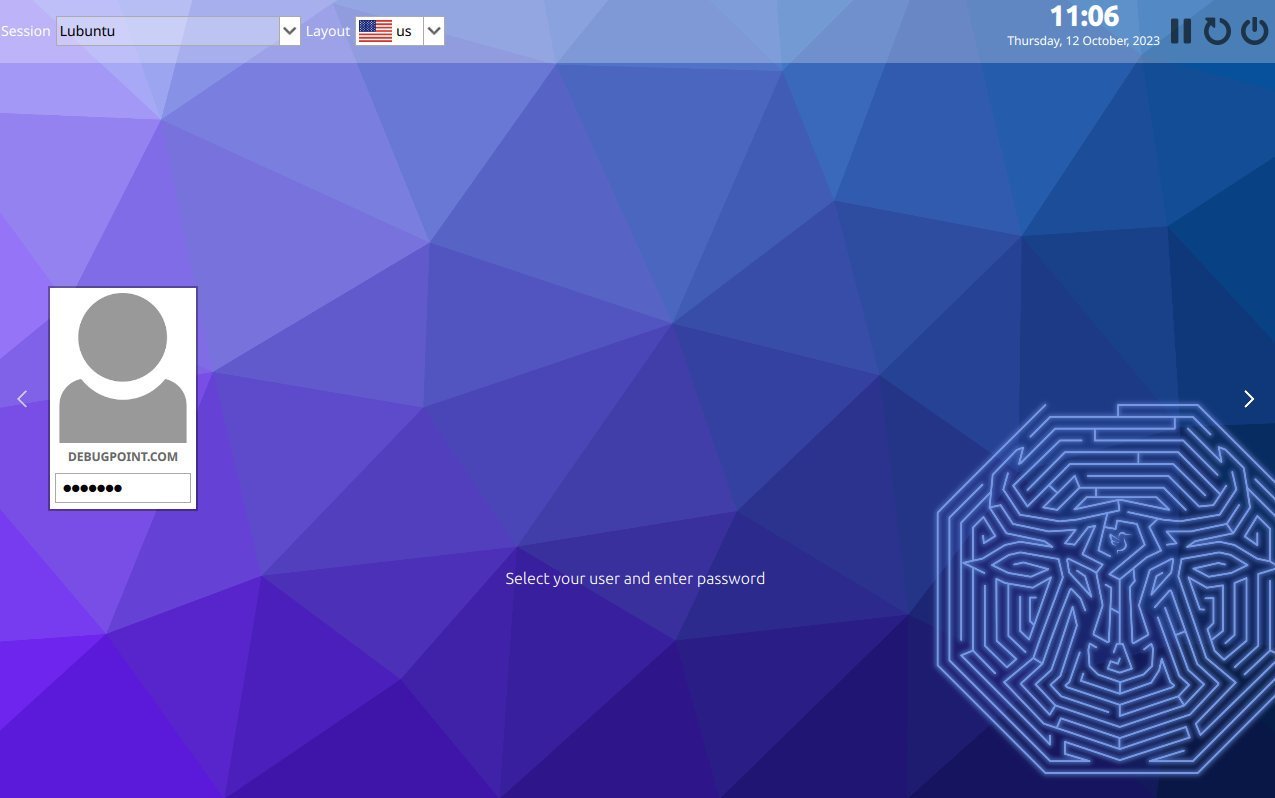The height and width of the screenshot is (798, 1275).
Task: Click the reboot circular arrow icon
Action: point(1217,31)
